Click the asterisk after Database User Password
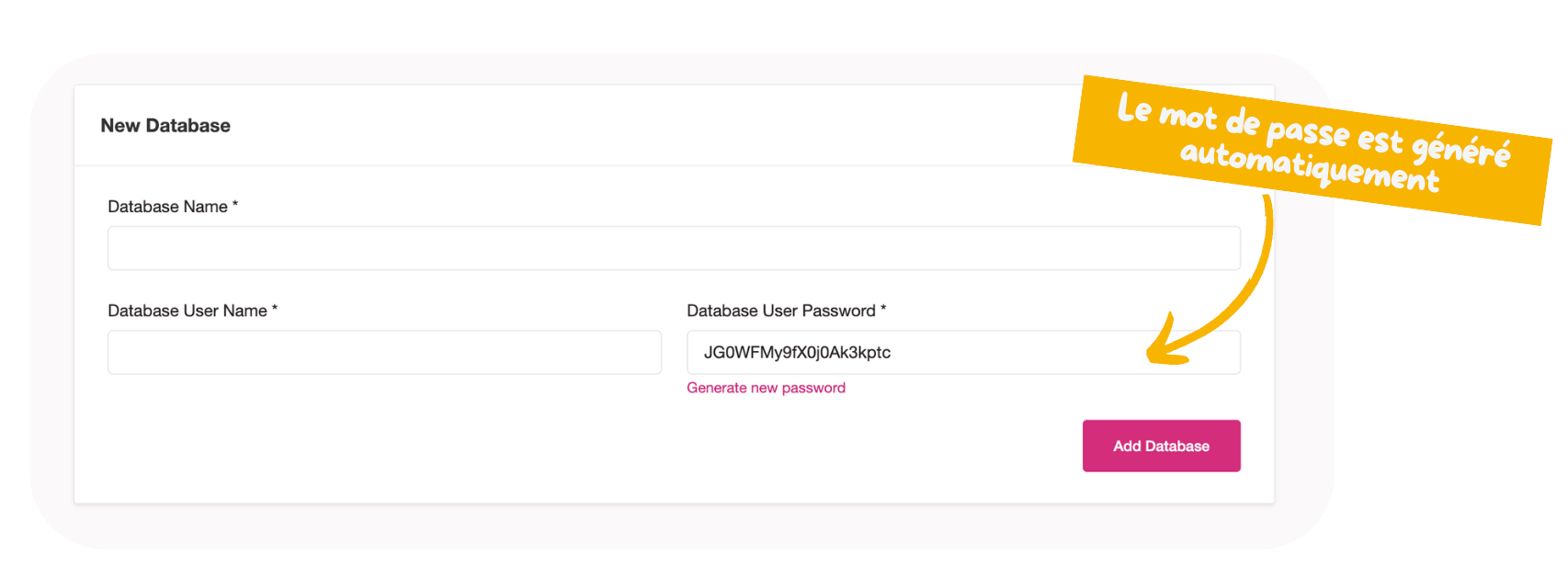The width and height of the screenshot is (1568, 588). [883, 309]
